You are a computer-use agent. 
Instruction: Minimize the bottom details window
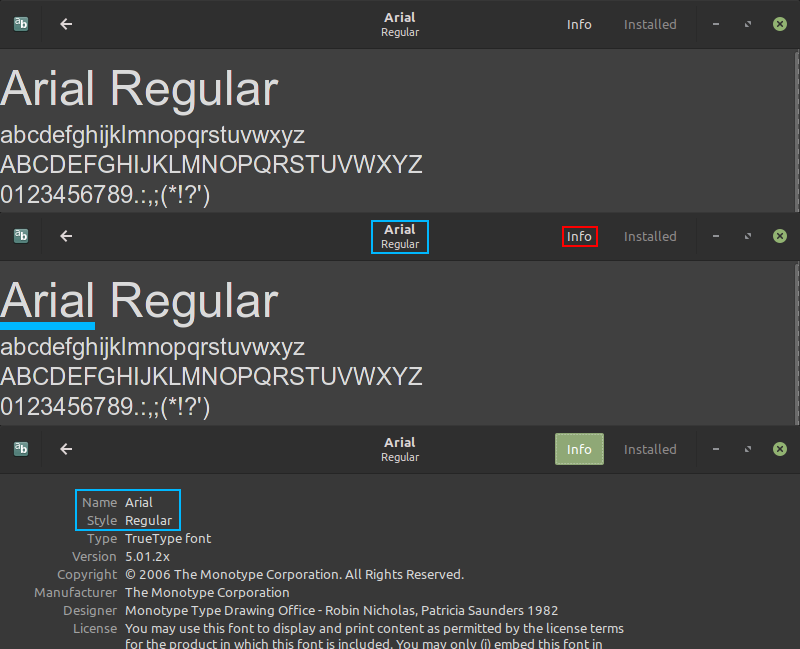(x=716, y=449)
